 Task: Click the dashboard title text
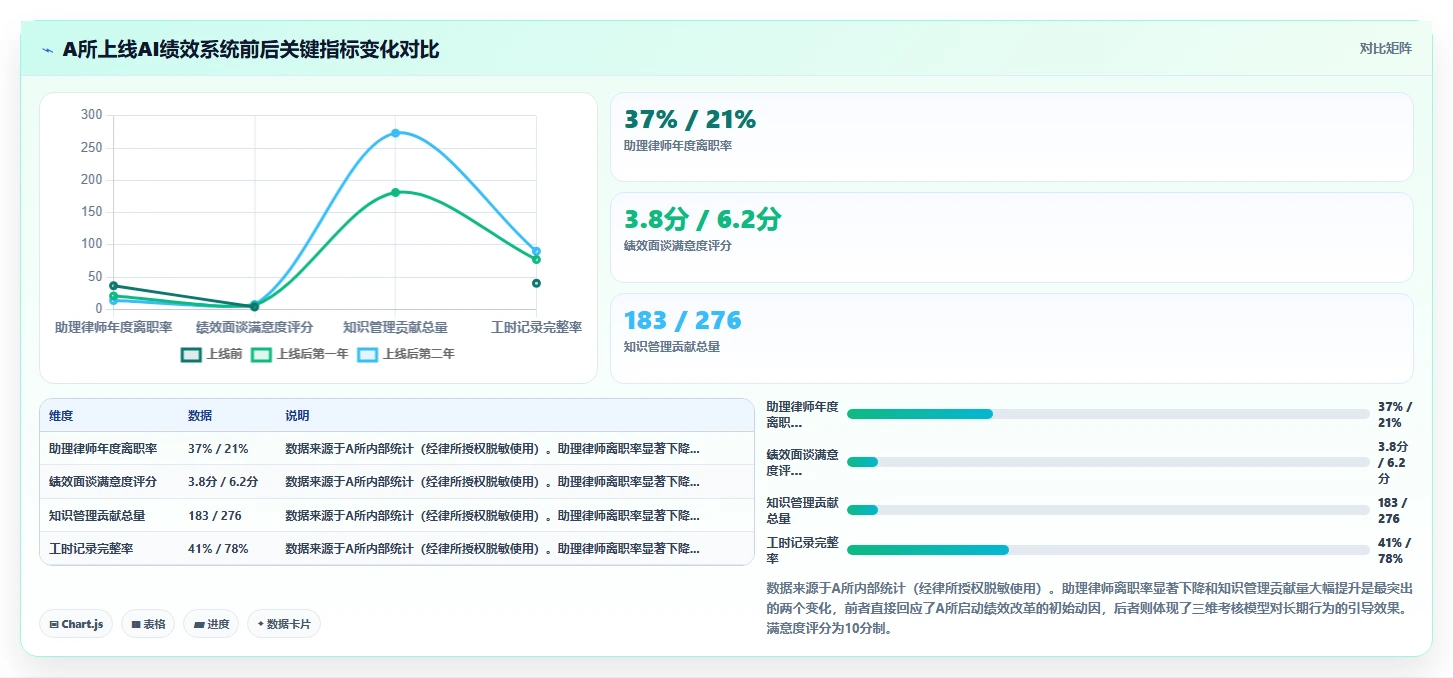251,50
